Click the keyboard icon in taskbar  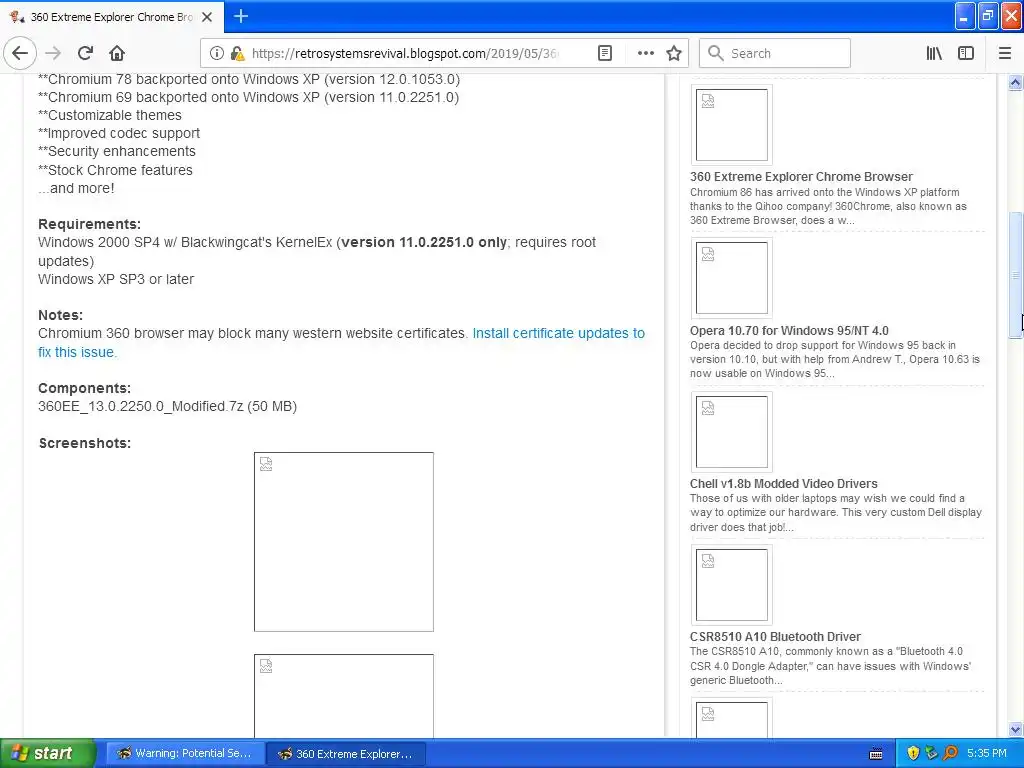click(x=876, y=754)
